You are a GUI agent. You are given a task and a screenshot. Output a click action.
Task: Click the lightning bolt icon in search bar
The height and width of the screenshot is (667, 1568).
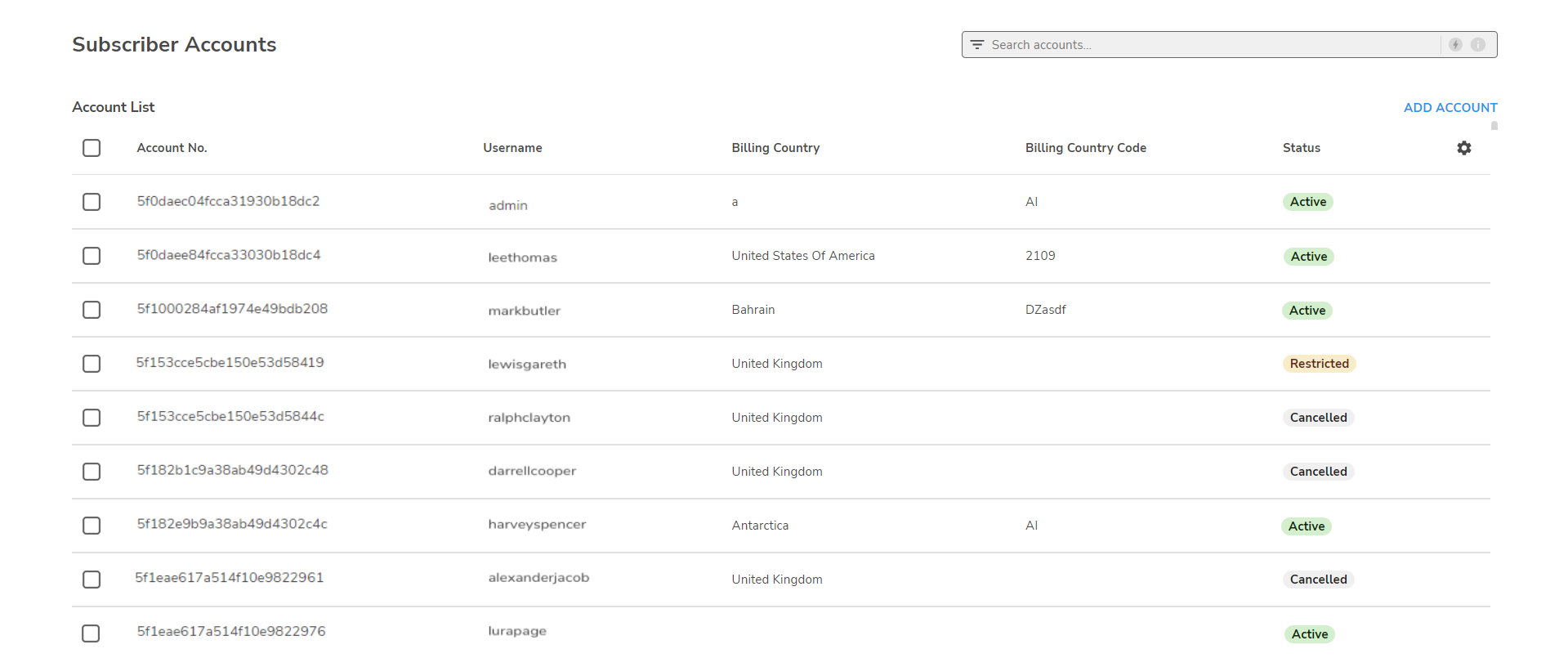[x=1455, y=45]
